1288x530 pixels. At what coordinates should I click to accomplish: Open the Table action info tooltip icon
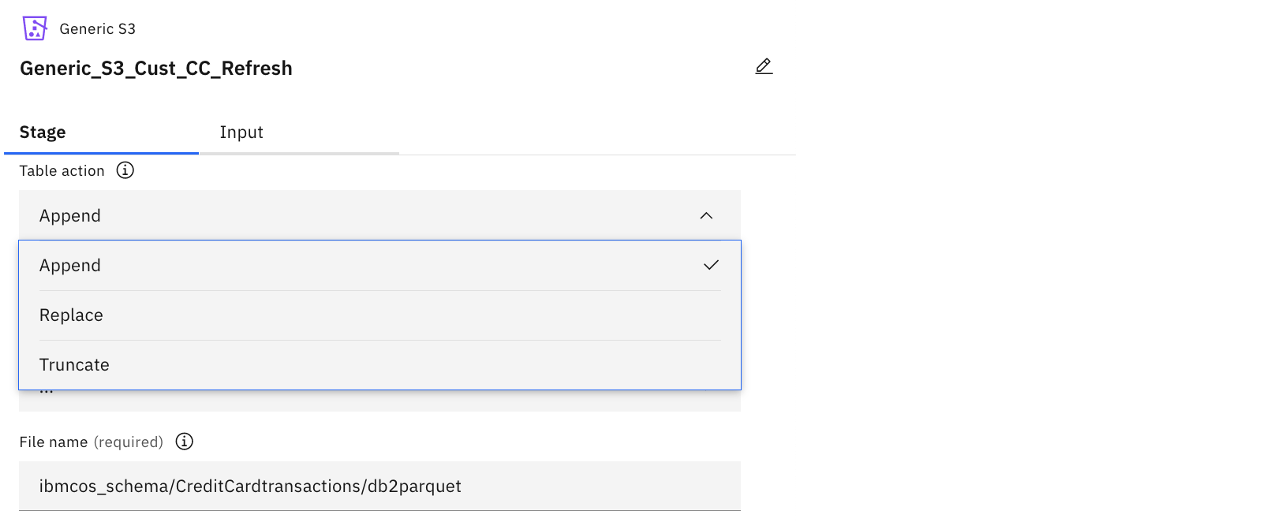point(125,170)
